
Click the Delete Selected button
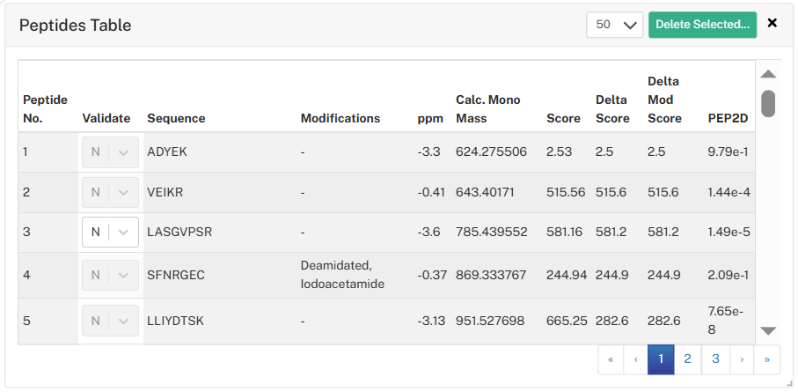tap(702, 25)
